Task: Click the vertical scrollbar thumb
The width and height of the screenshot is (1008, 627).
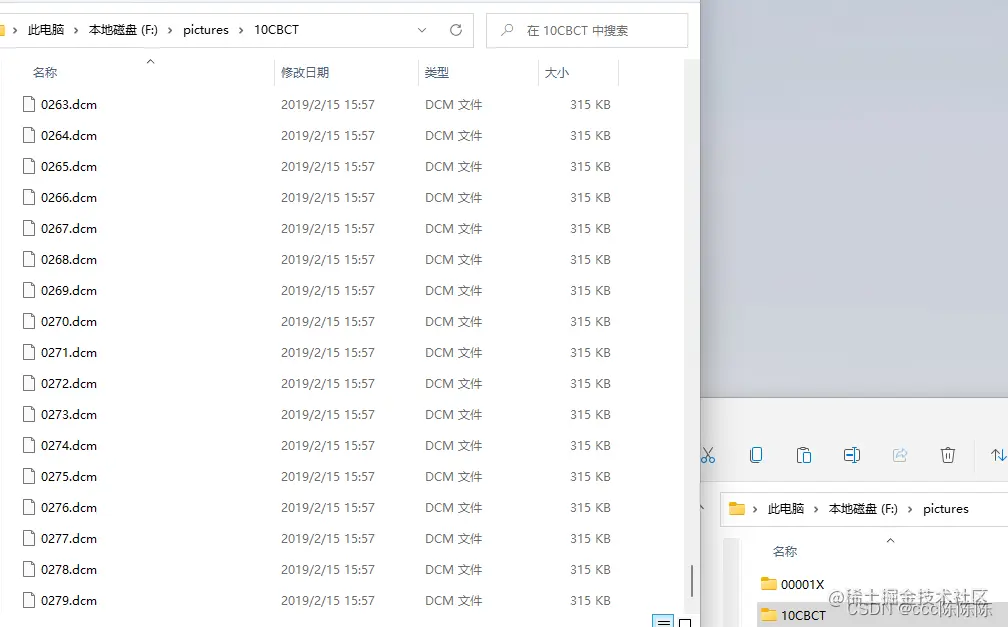Action: tap(692, 581)
